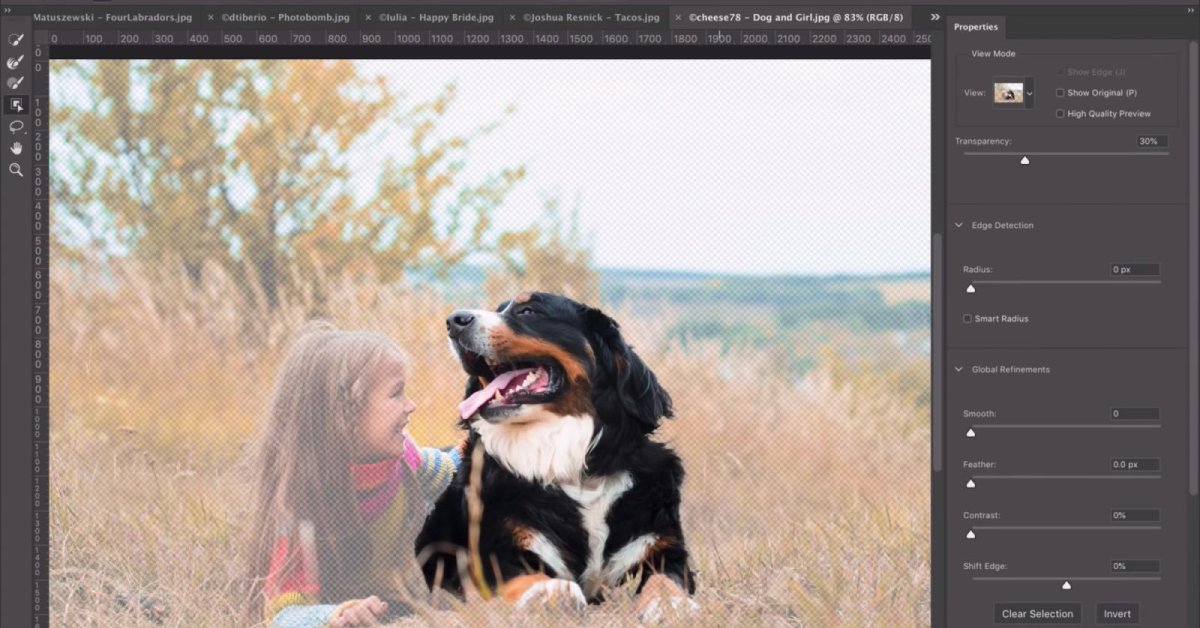Switch to the Happy Bride.jpg tab
Viewport: 1200px width, 628px height.
(436, 18)
